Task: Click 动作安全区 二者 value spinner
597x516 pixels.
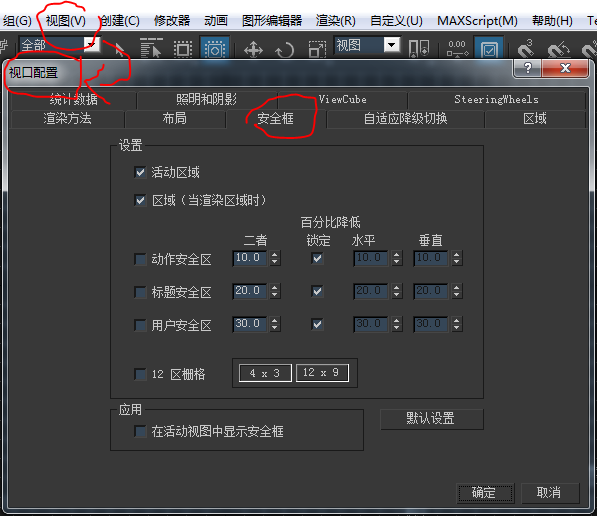Action: click(x=275, y=258)
